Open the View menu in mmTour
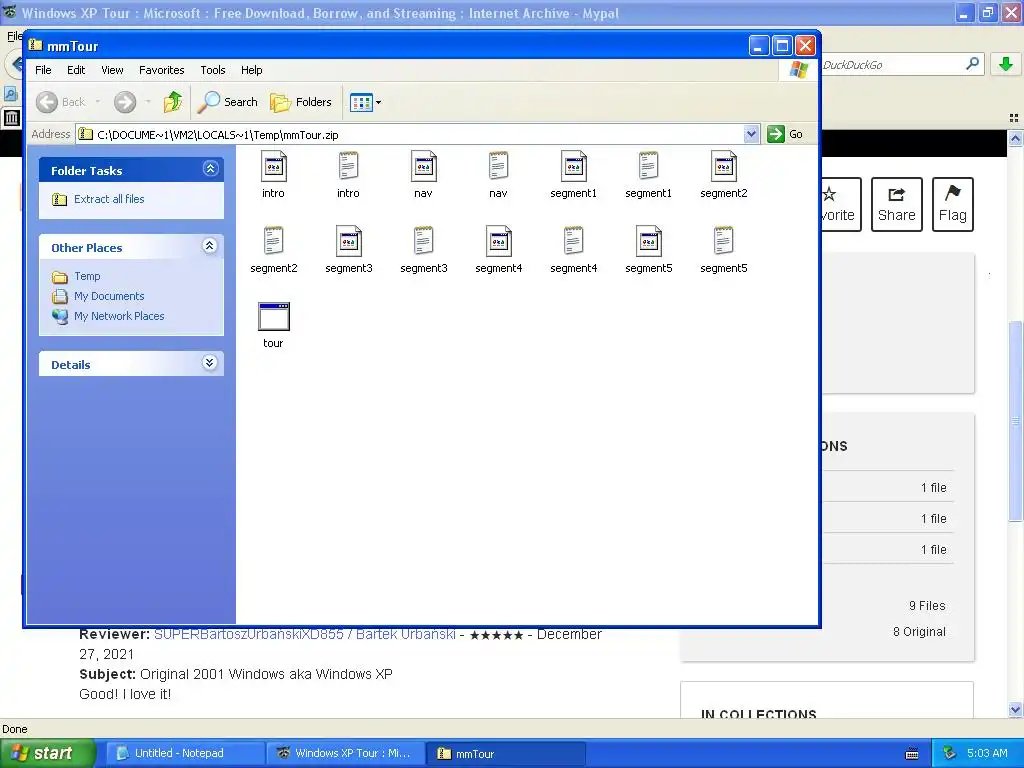1024x768 pixels. [x=112, y=70]
